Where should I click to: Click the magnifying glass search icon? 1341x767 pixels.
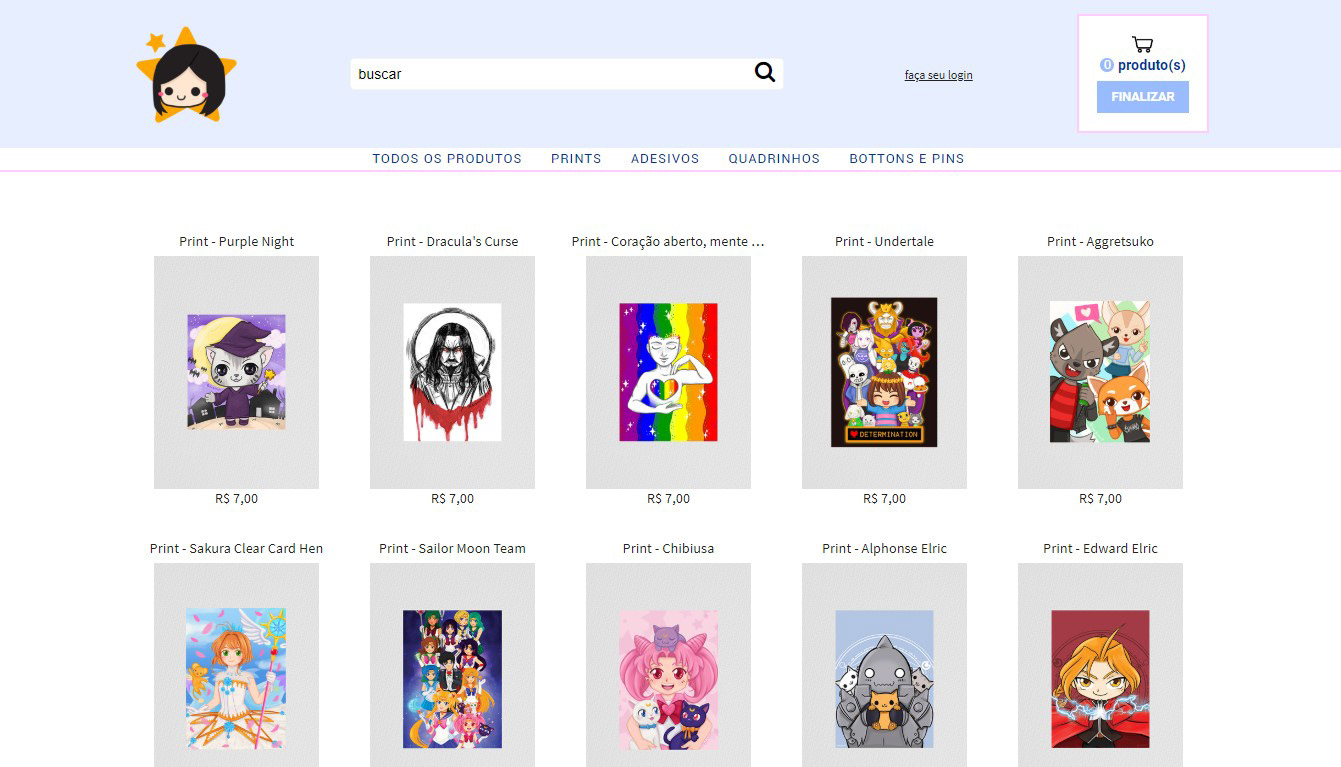click(765, 72)
